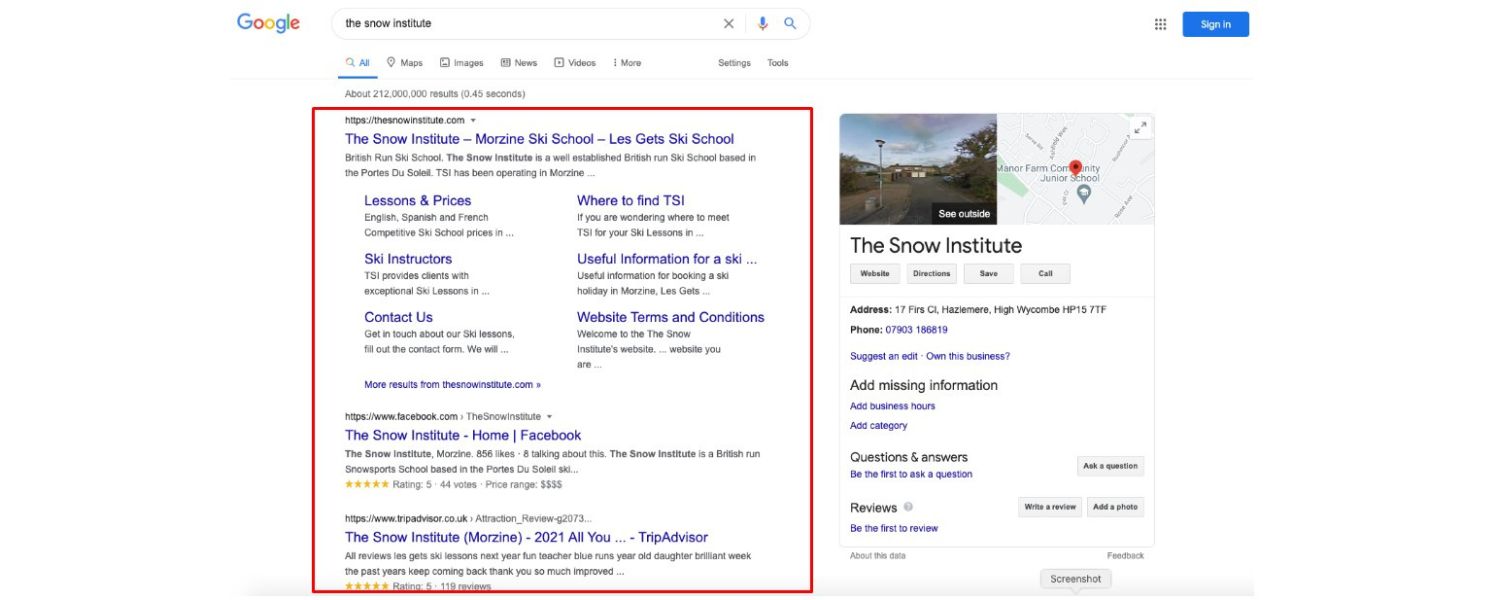Click the search magnifier icon
The height and width of the screenshot is (600, 1500).
click(x=790, y=23)
